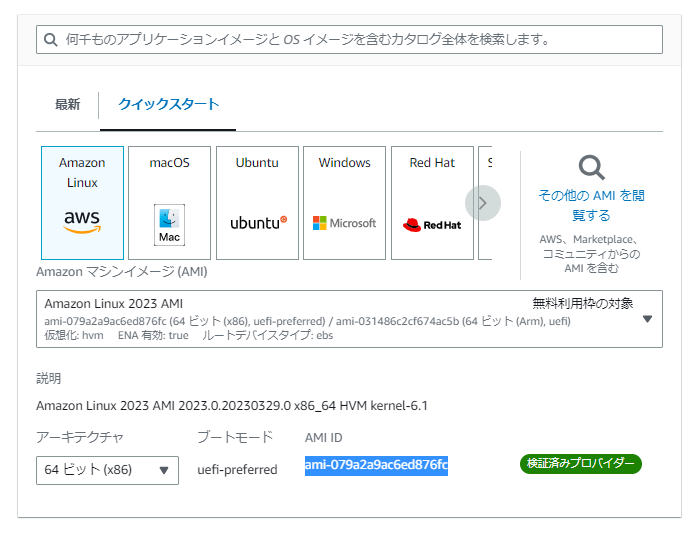Select the Red Hat AMI tile
The image size is (697, 533).
tap(432, 203)
